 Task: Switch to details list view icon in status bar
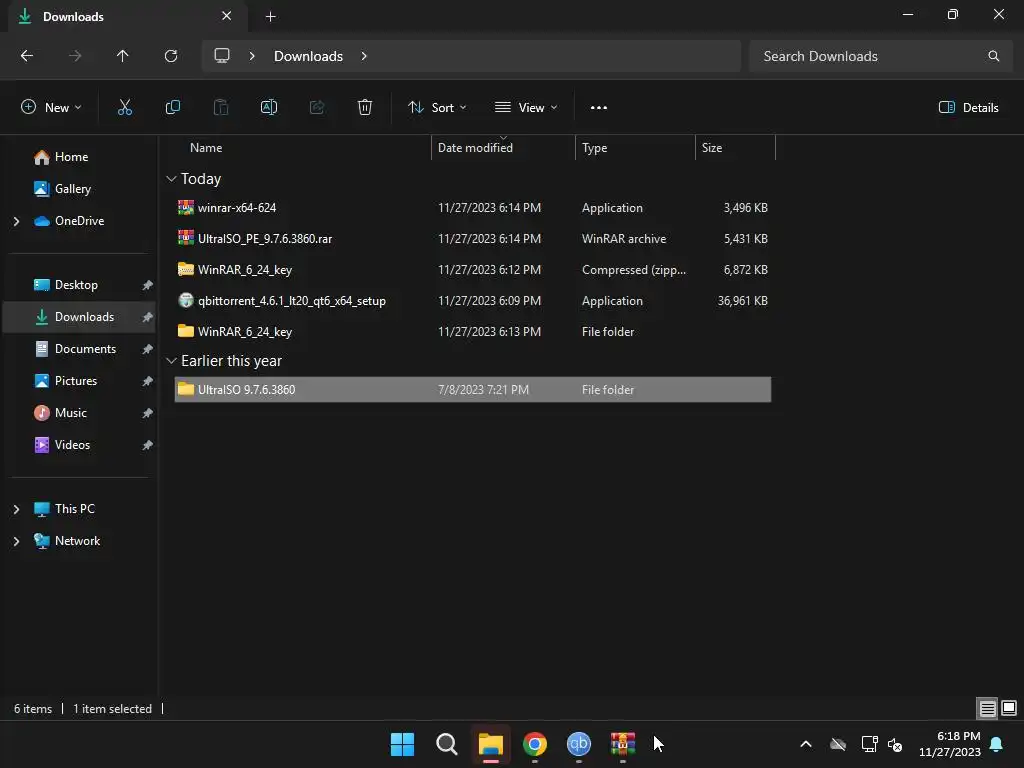[987, 708]
